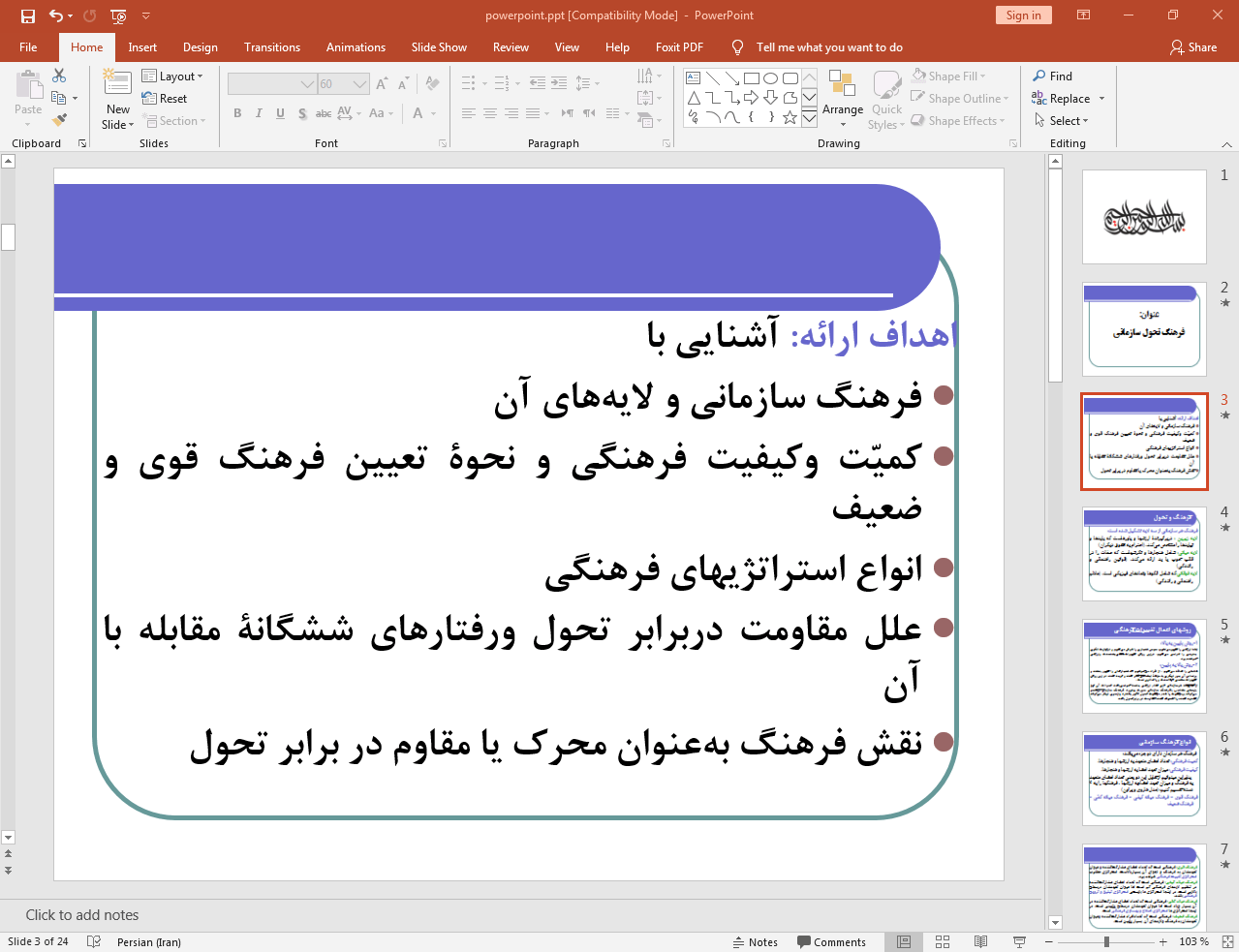Click the Paste clipboard icon

point(28,86)
